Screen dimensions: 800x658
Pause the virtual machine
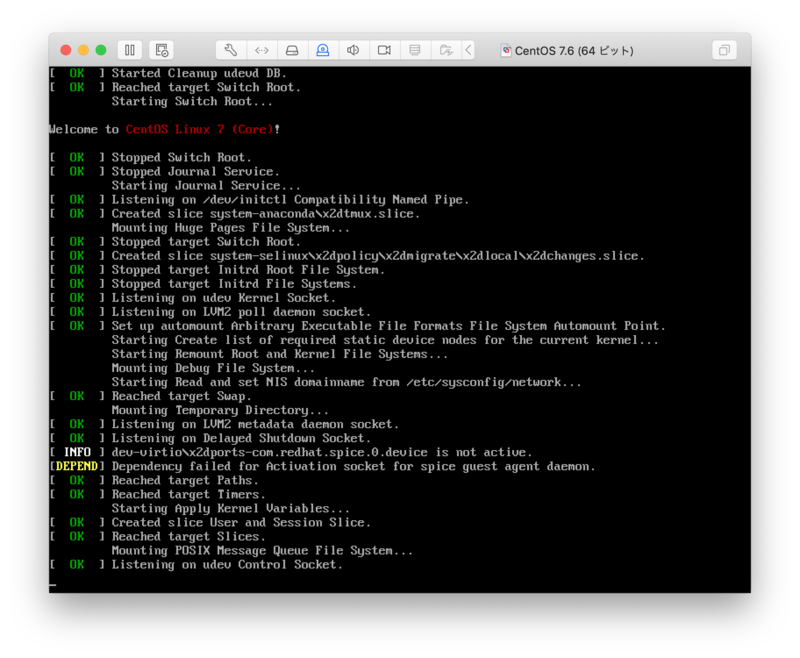130,50
